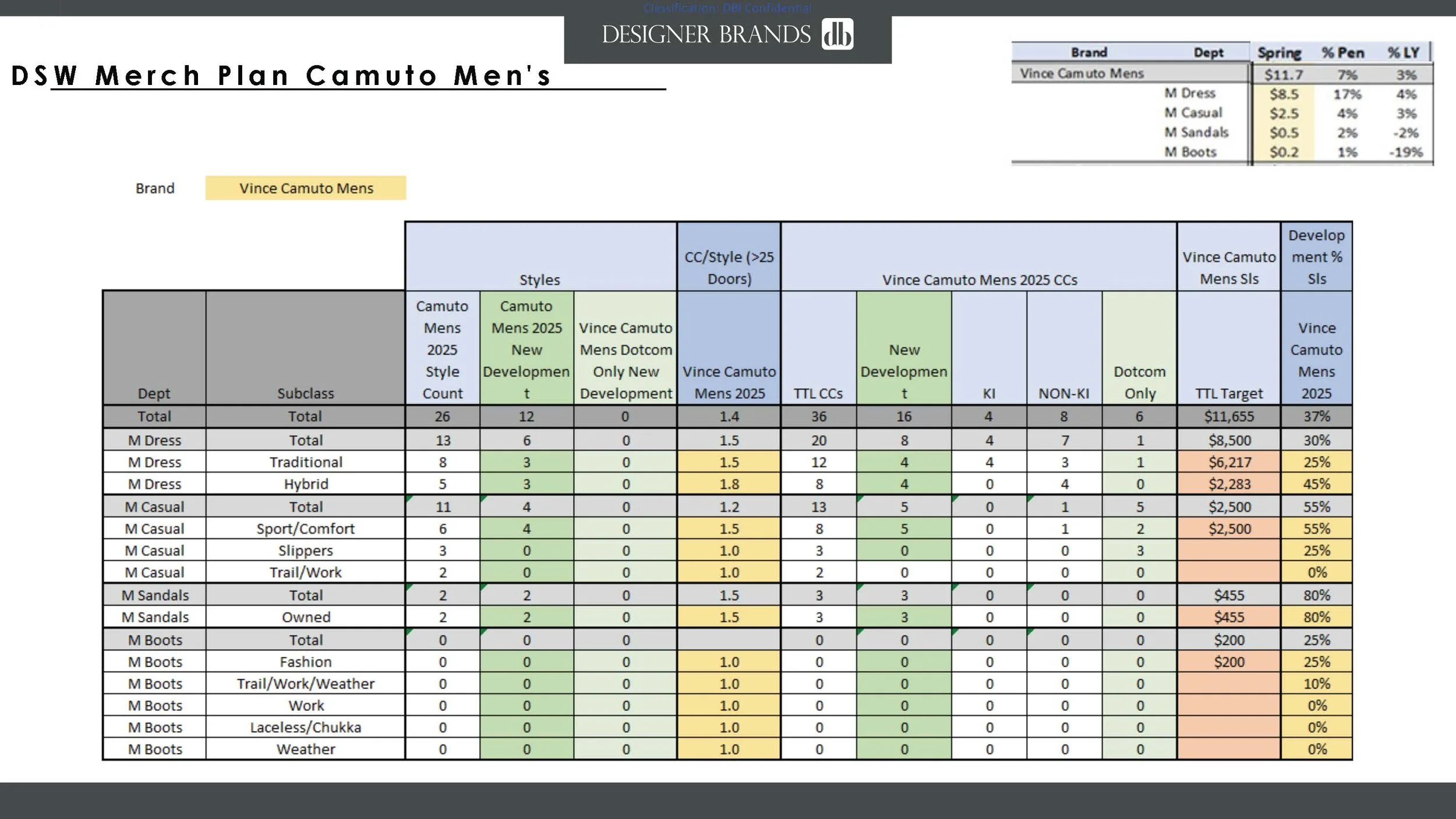Viewport: 1456px width, 819px height.
Task: Click the M Sandals Owned 80% cell
Action: [x=1316, y=617]
